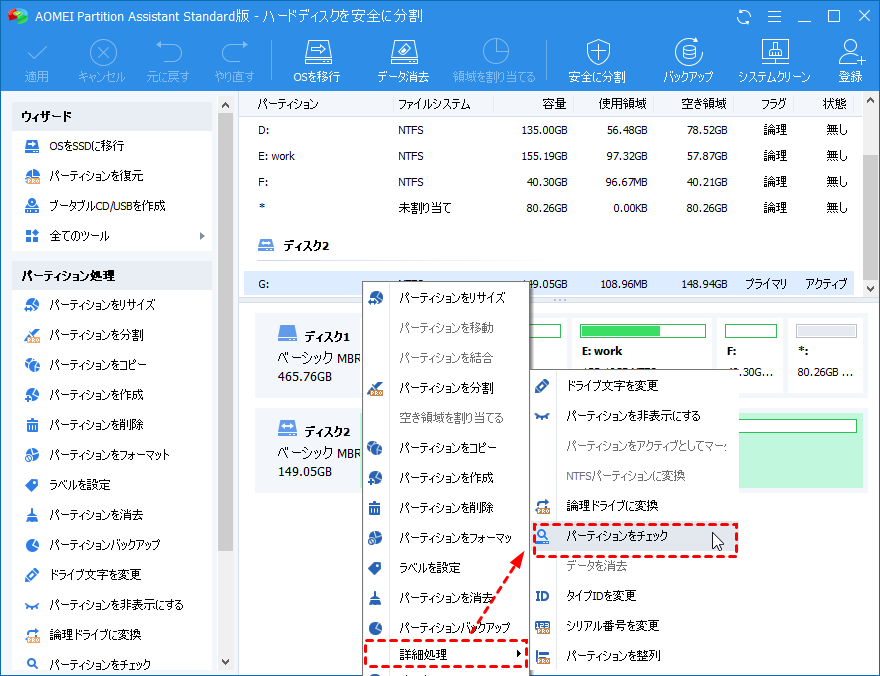The height and width of the screenshot is (676, 880).
Task: Click 元に戻す undo in the toolbar
Action: click(x=168, y=61)
